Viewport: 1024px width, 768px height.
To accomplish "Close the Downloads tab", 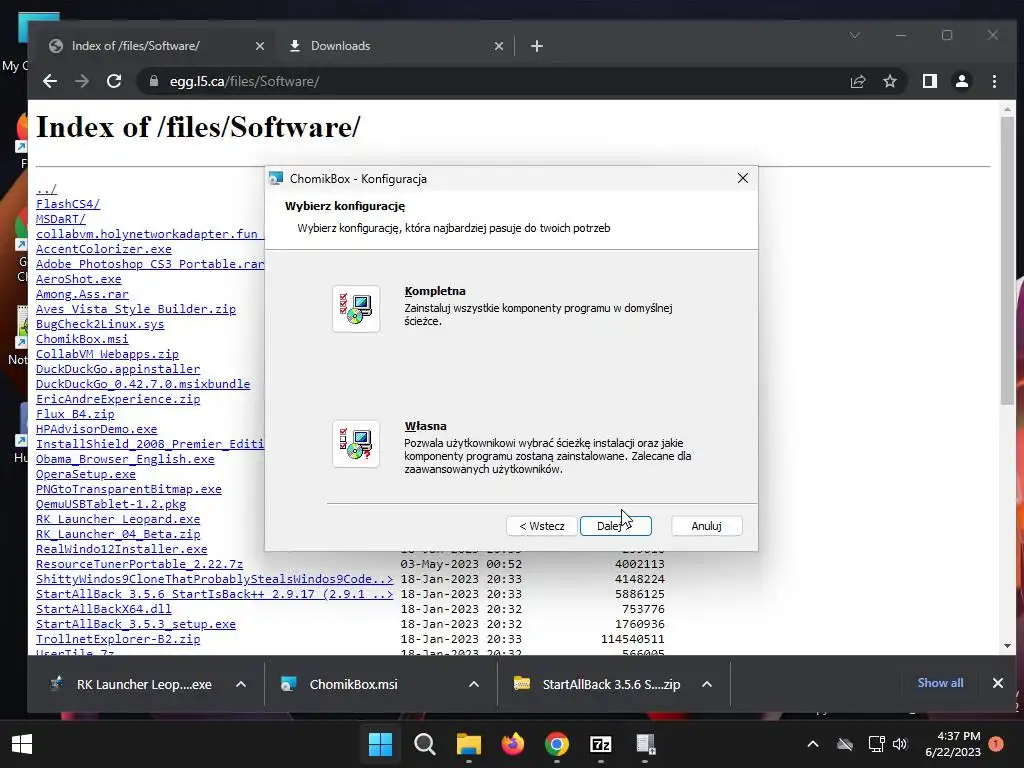I will point(499,46).
